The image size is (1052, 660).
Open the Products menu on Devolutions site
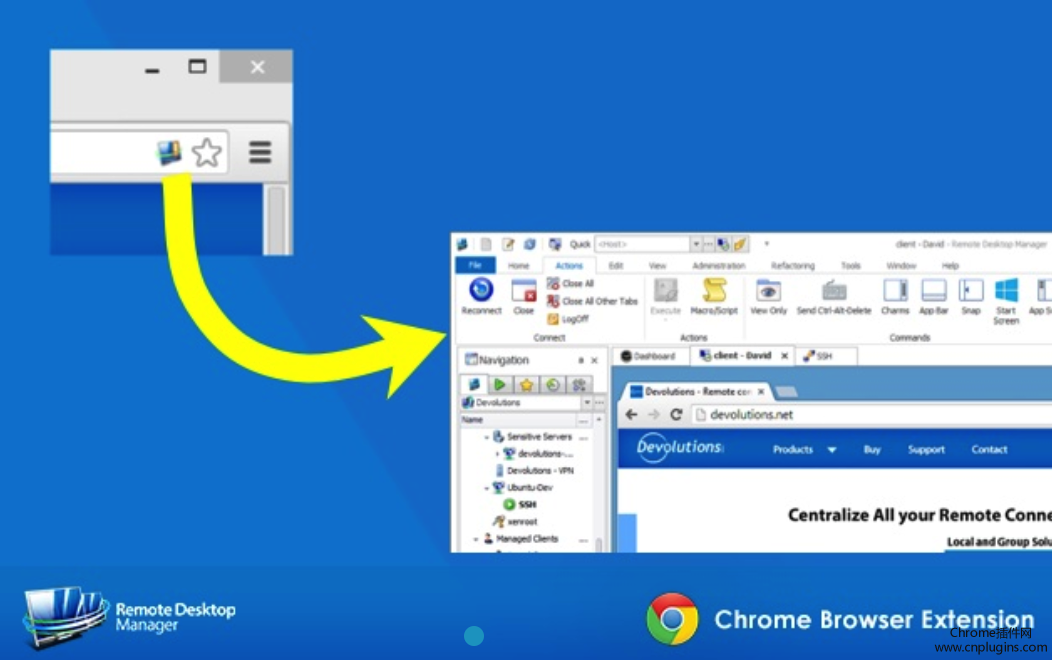804,449
